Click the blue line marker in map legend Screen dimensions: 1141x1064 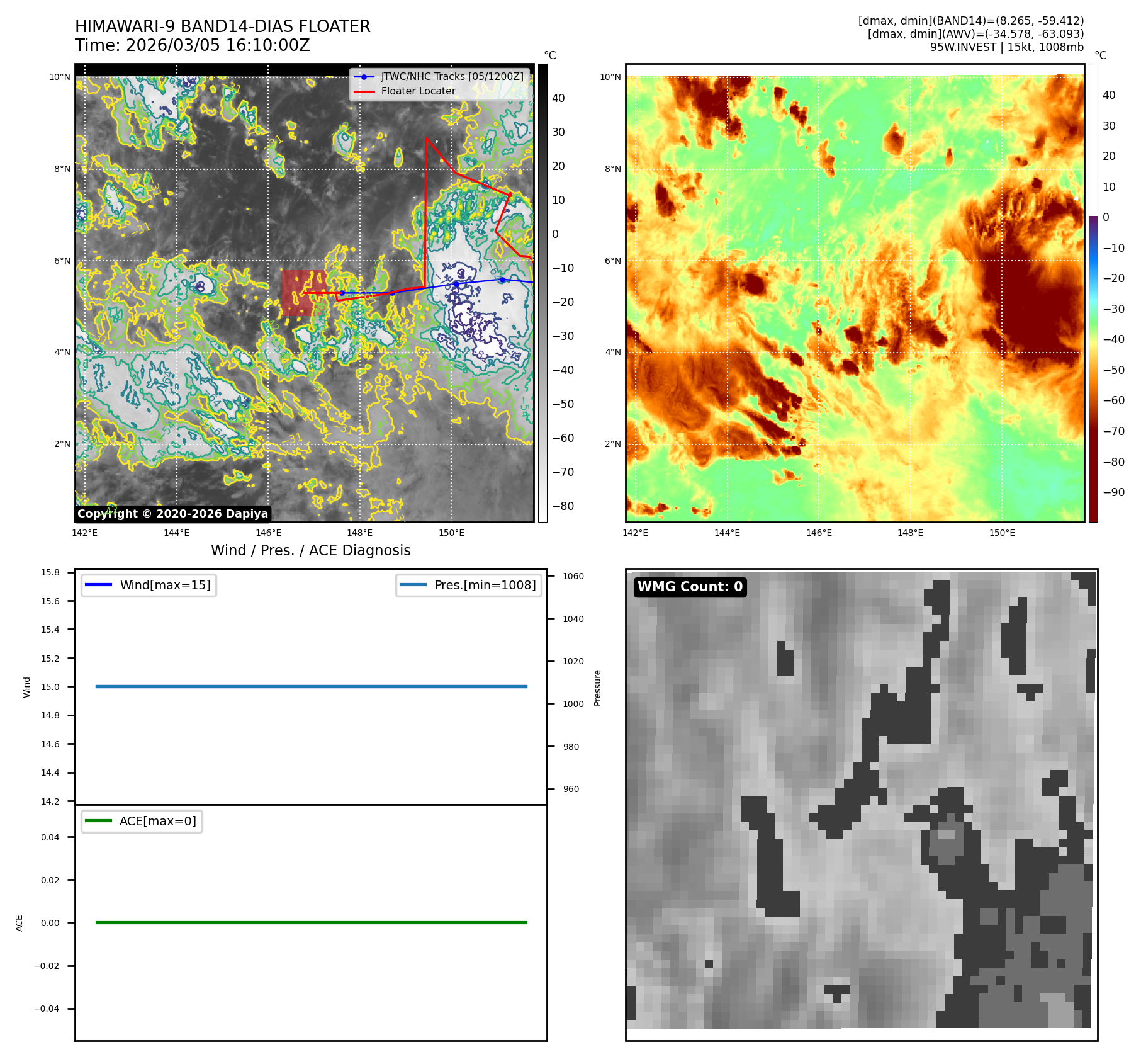pyautogui.click(x=364, y=77)
